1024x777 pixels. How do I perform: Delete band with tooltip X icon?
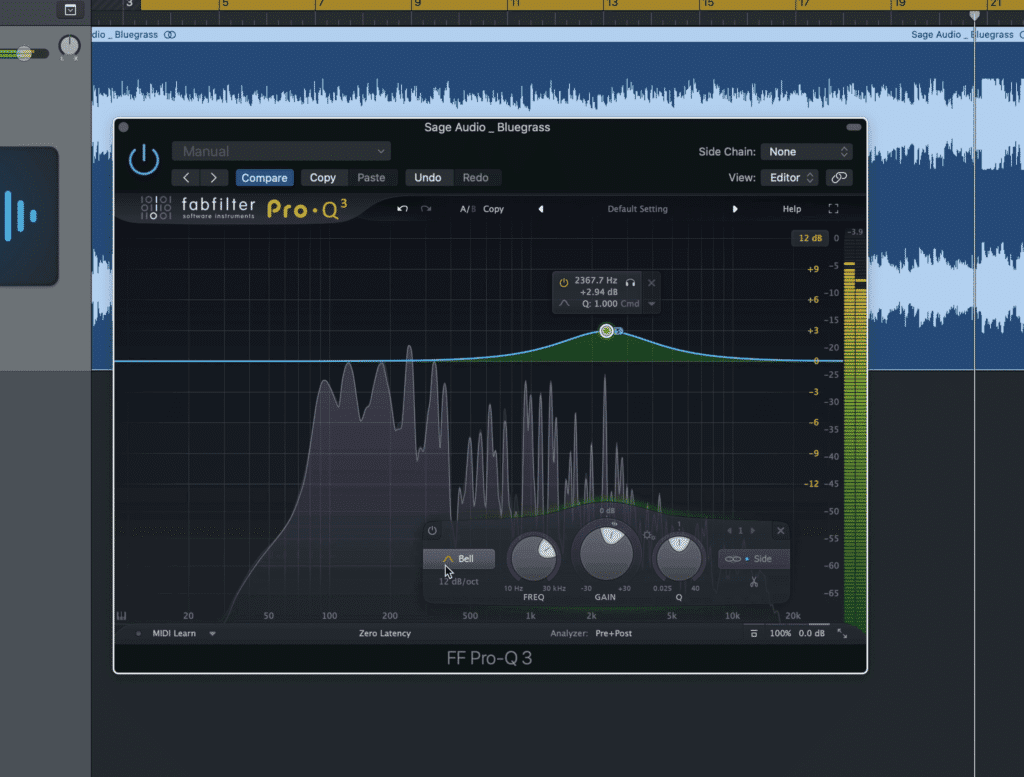tap(651, 283)
